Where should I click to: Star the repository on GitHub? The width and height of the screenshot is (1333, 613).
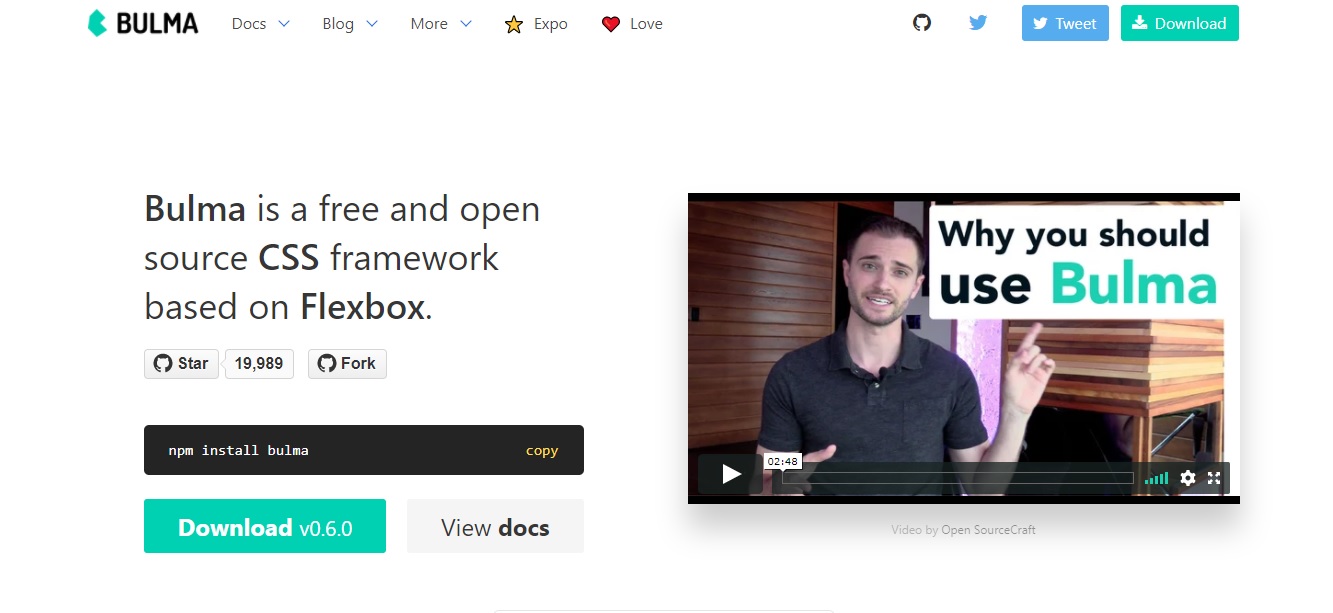[x=181, y=364]
